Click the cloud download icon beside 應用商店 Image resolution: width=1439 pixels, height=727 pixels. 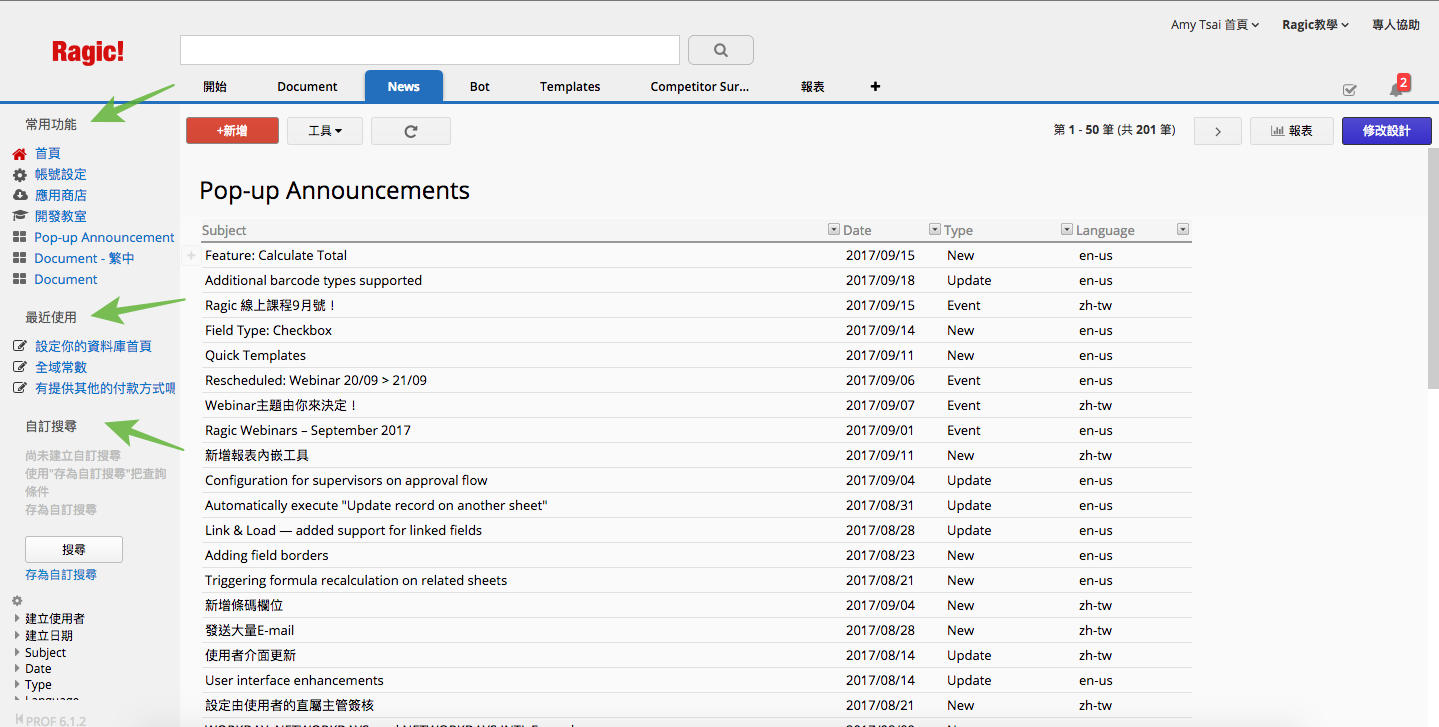(19, 196)
